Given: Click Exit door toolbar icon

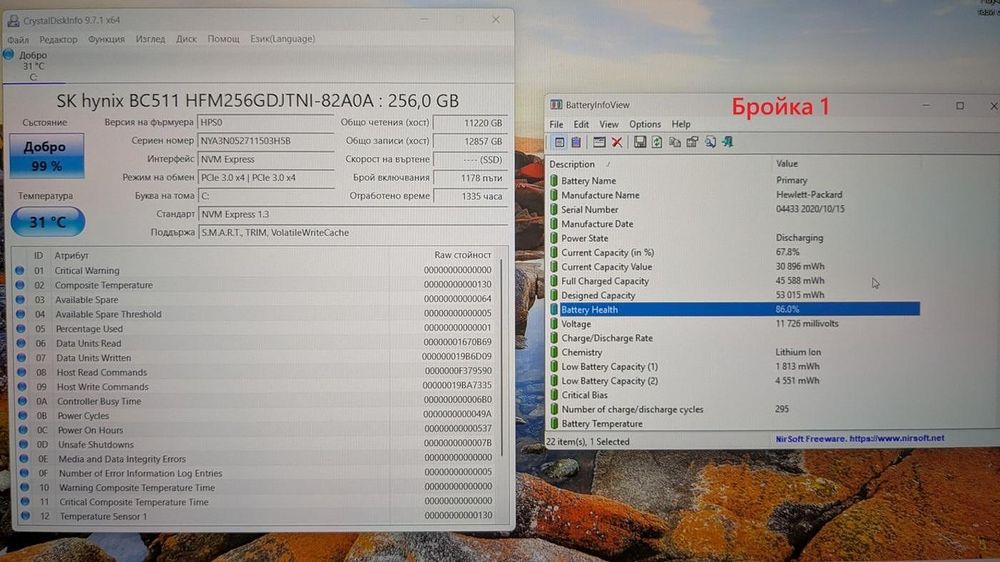Looking at the screenshot, I should [x=727, y=142].
